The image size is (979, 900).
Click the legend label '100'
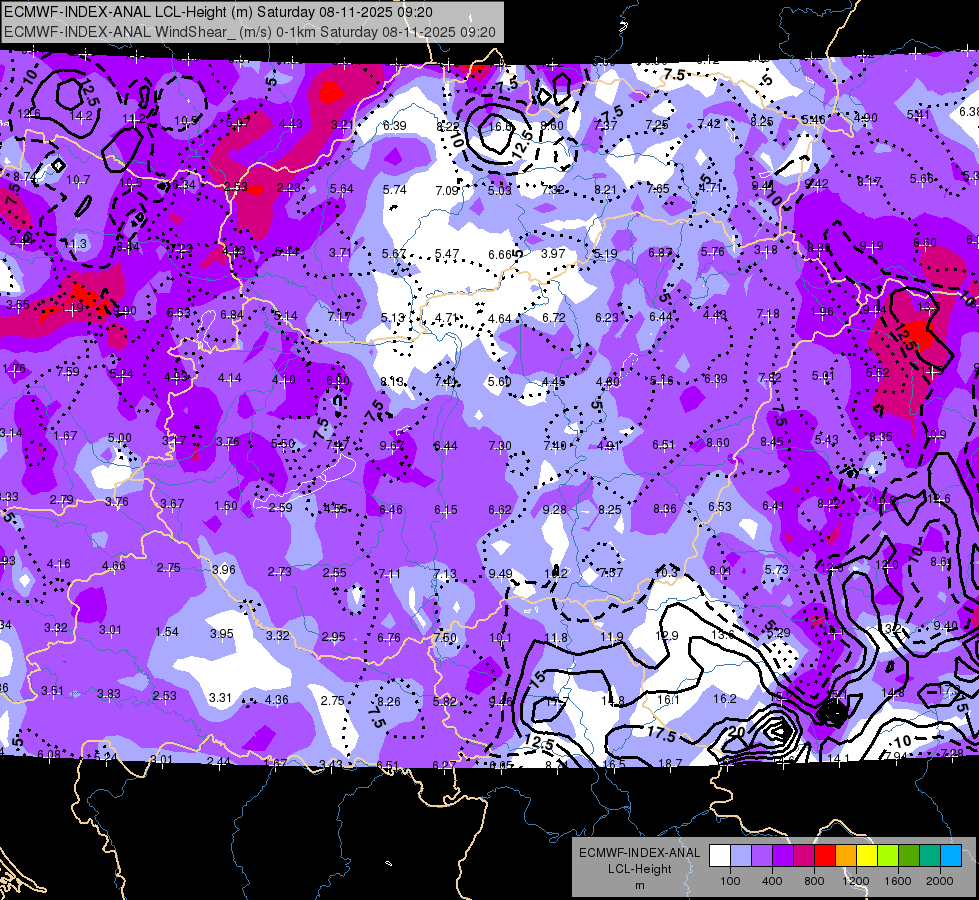(730, 881)
